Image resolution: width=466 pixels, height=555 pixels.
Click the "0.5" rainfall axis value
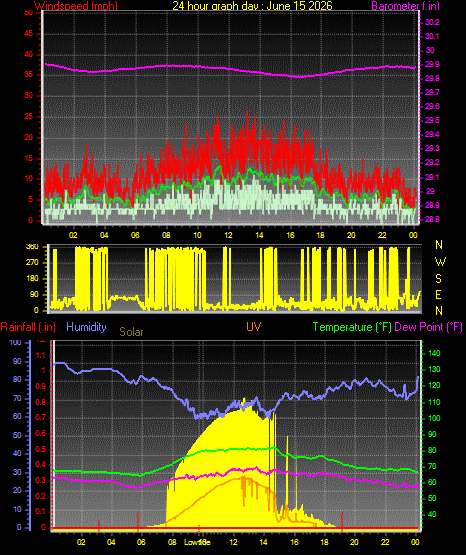(41, 449)
